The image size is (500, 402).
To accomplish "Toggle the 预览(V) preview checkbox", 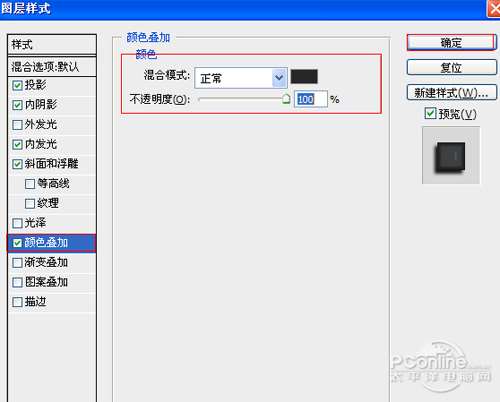I will pyautogui.click(x=430, y=113).
